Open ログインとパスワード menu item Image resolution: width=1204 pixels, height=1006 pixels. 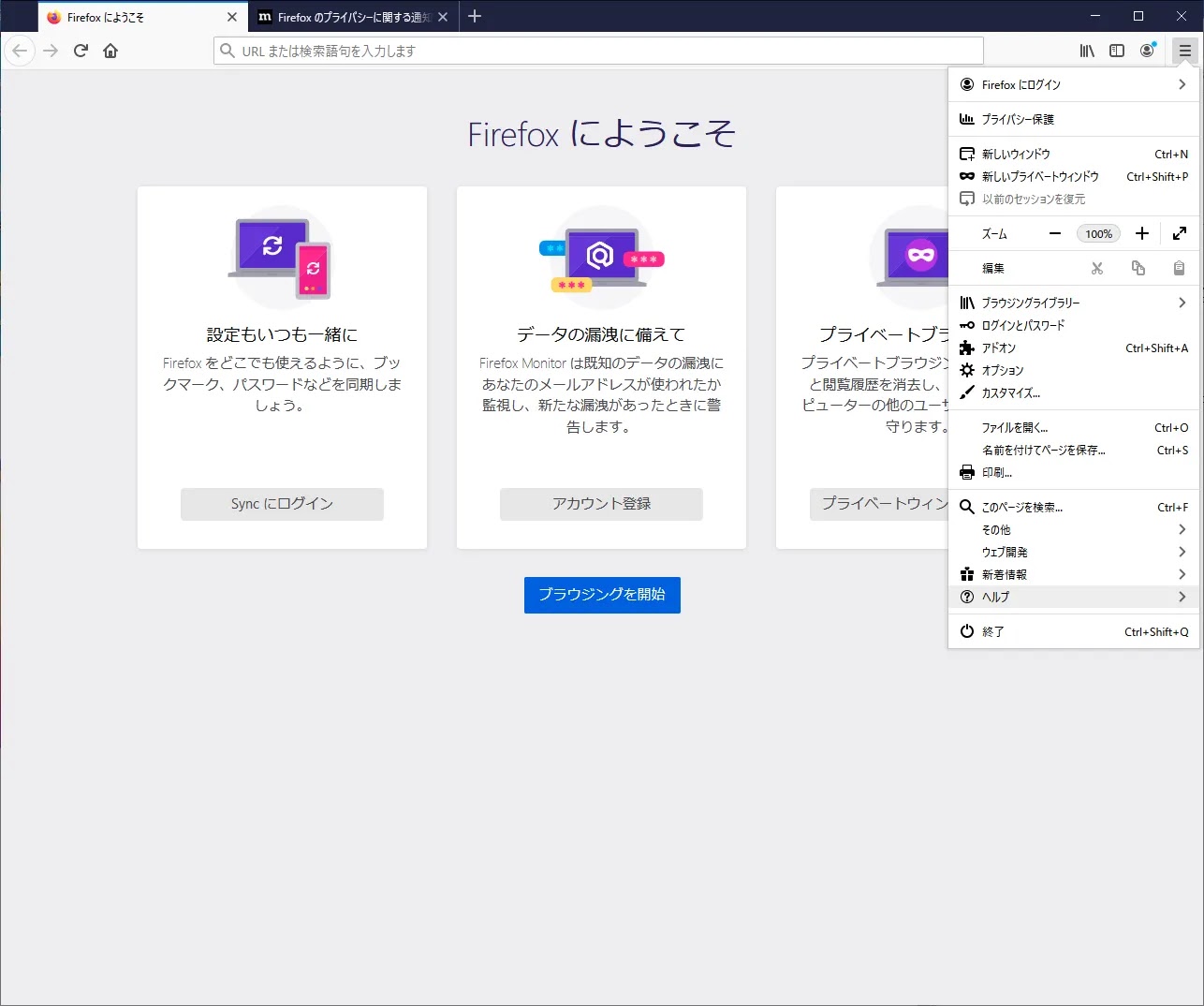1074,325
